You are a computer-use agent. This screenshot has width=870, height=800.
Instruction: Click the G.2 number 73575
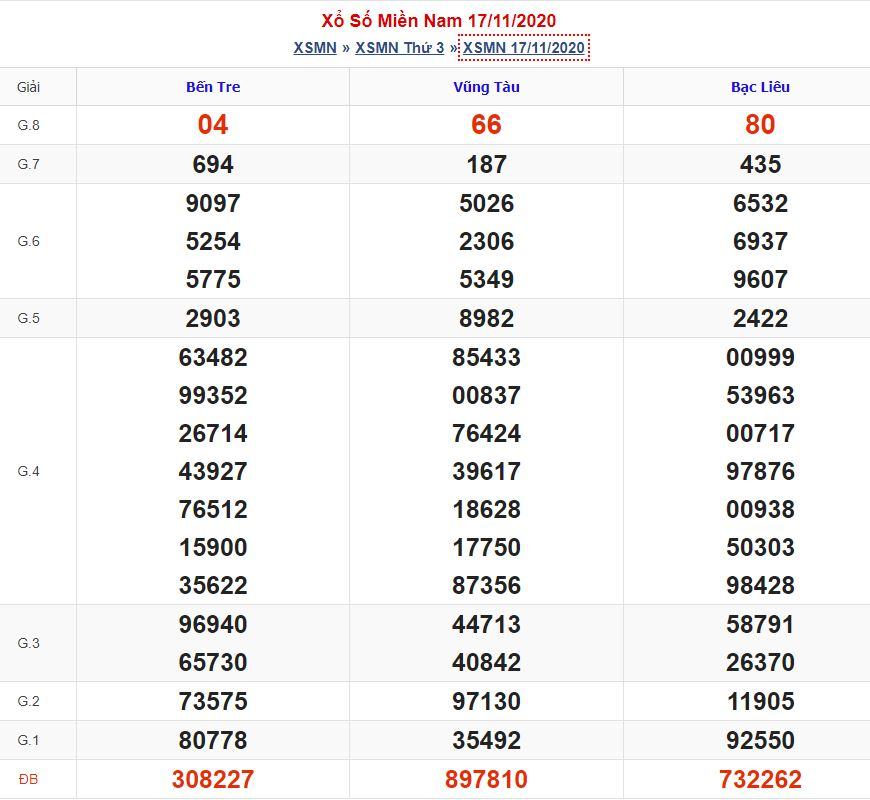(213, 702)
